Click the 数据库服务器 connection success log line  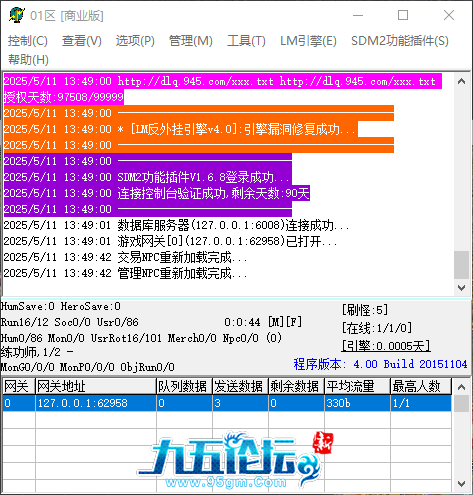click(176, 225)
